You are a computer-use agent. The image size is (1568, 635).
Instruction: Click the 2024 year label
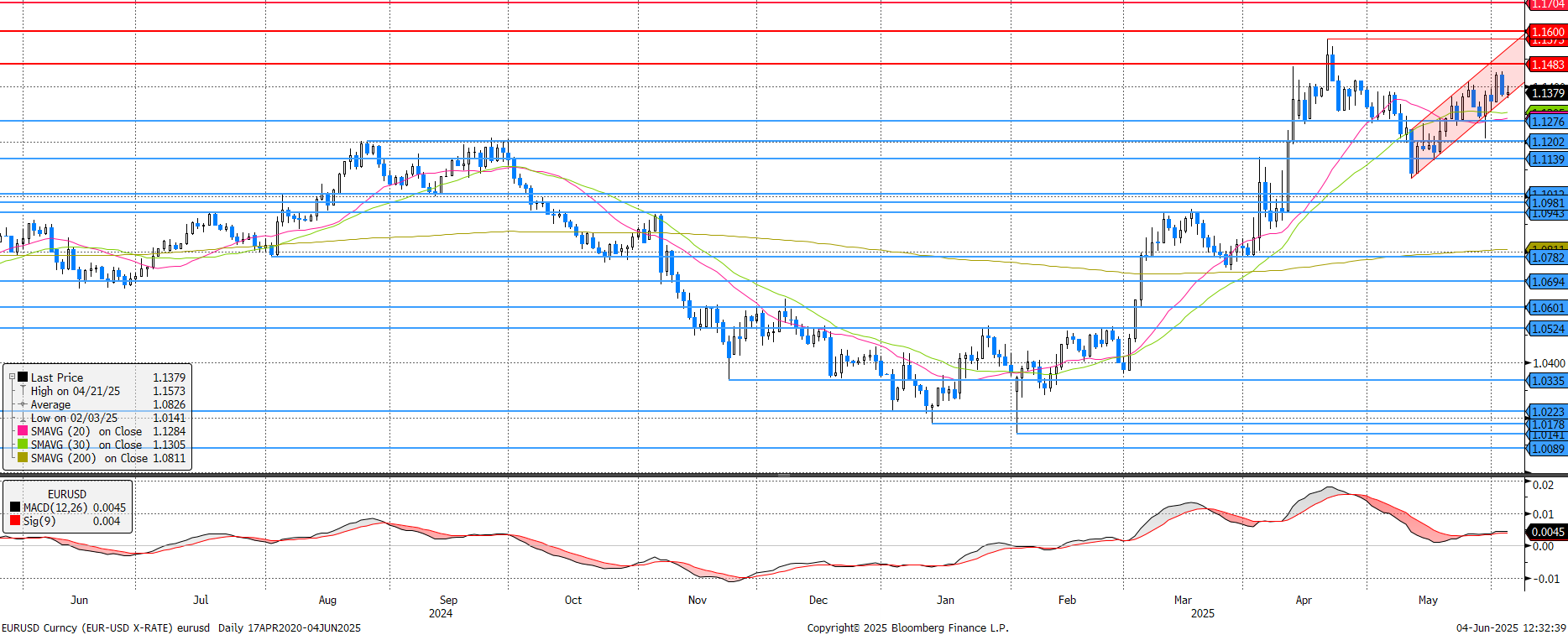tap(441, 613)
